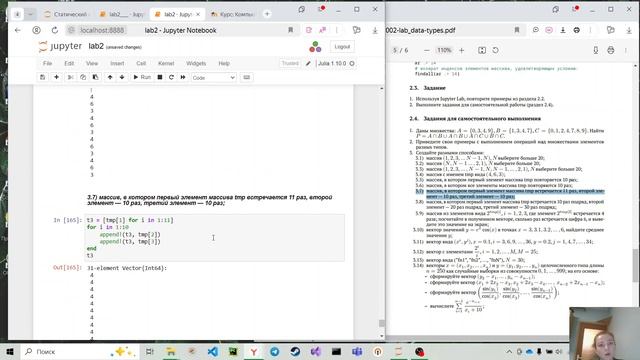Open downloads in the Jupyter browser window
640x360 pixels.
click(x=375, y=30)
